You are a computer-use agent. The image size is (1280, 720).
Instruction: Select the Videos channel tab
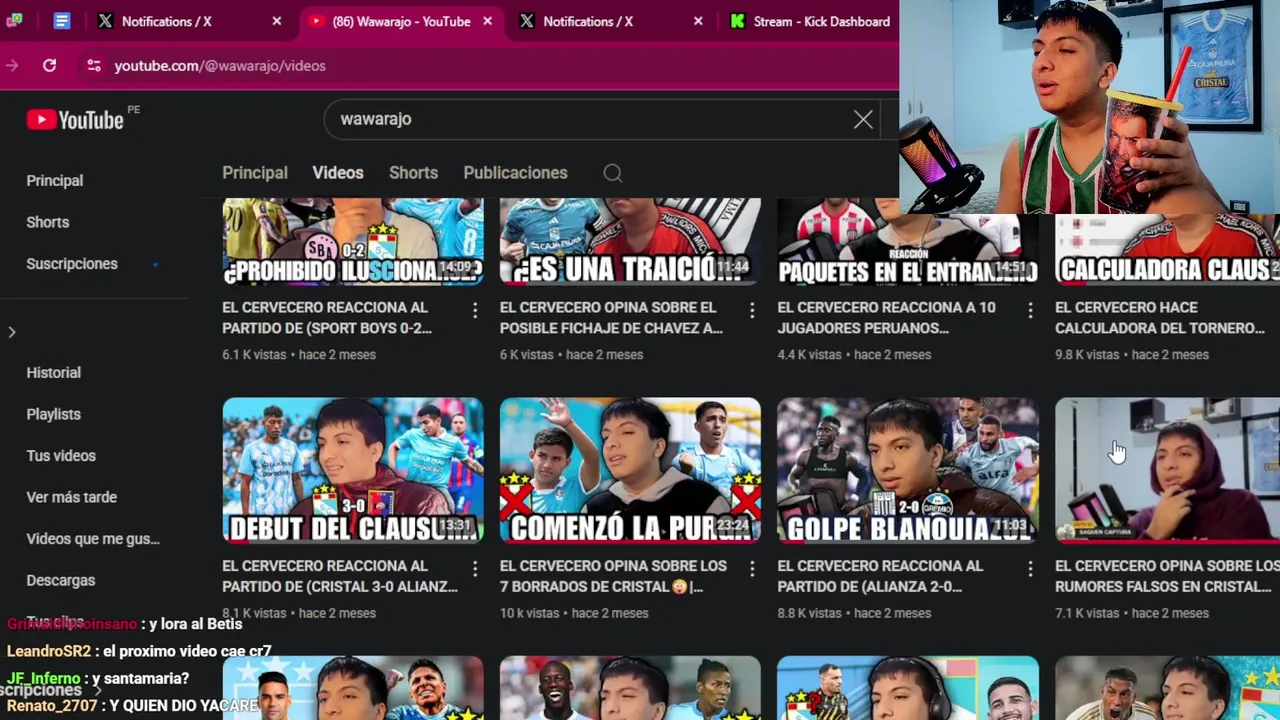pyautogui.click(x=338, y=173)
